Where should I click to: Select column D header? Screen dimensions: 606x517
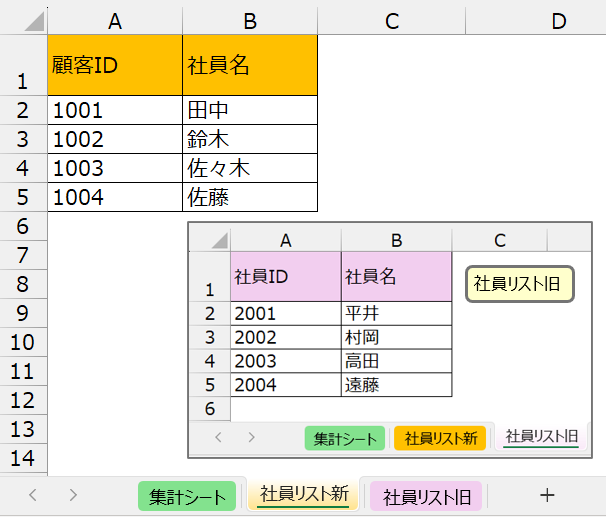[557, 19]
